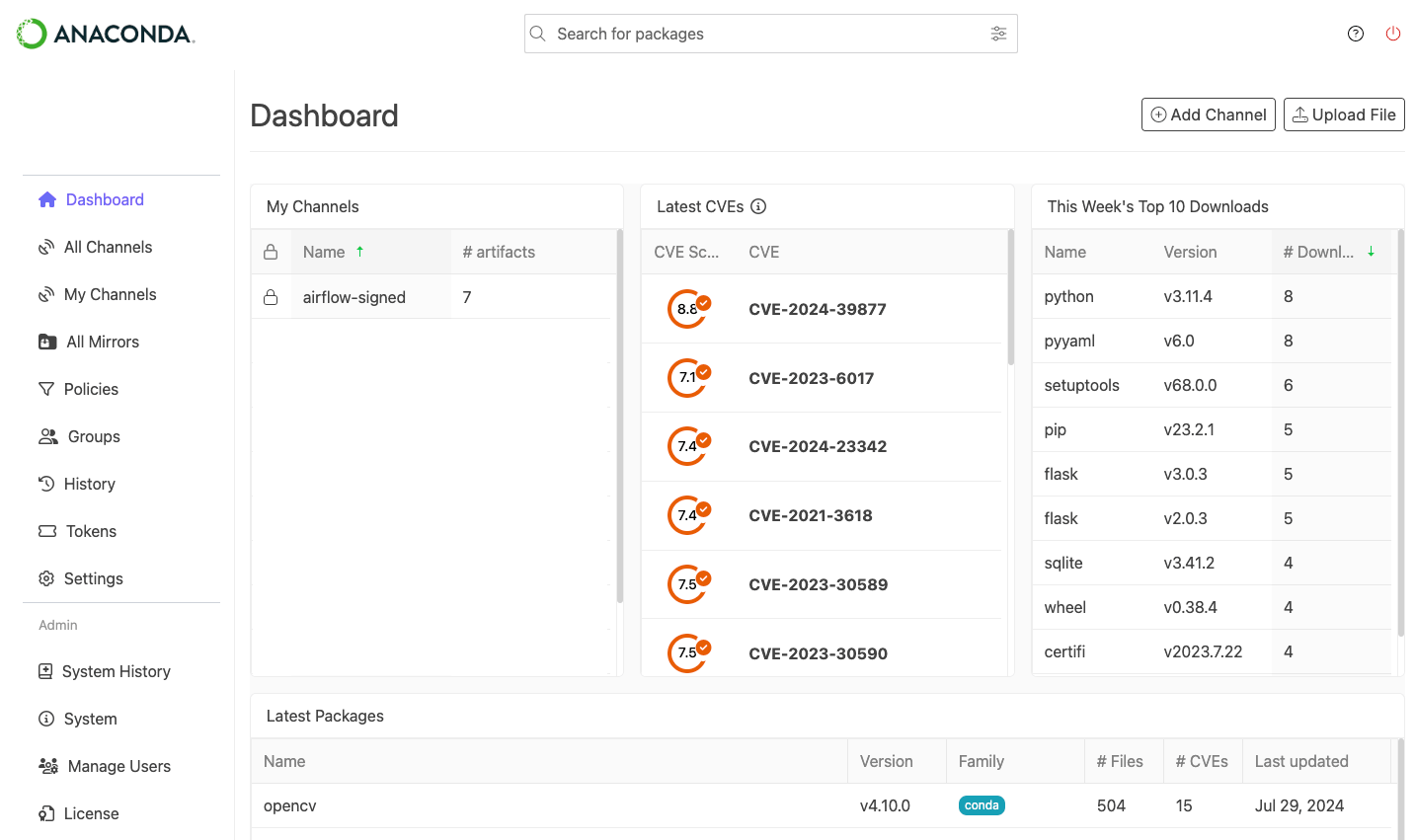This screenshot has height=840, width=1415.
Task: Click the 7.1 CVE score badge
Action: (x=688, y=378)
